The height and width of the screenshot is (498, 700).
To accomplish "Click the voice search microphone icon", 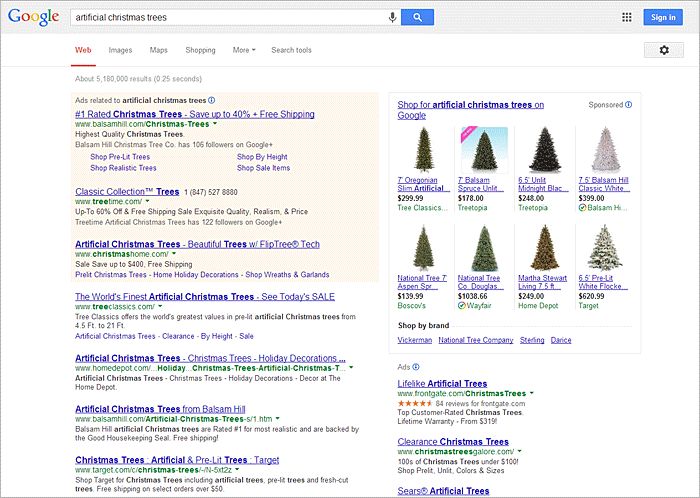I will click(392, 17).
